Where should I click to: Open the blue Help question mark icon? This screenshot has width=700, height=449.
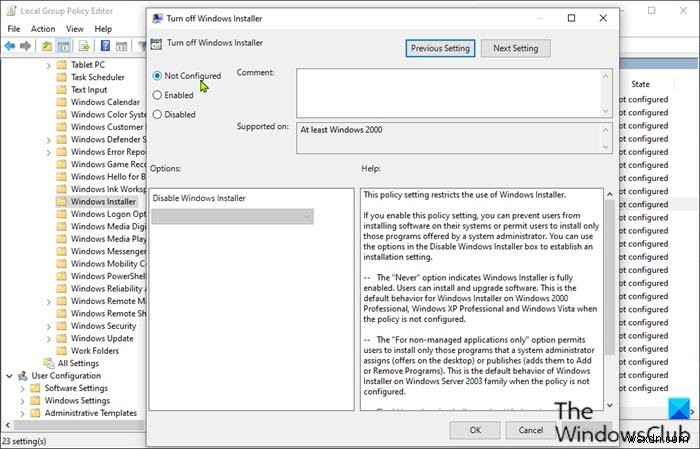click(105, 46)
